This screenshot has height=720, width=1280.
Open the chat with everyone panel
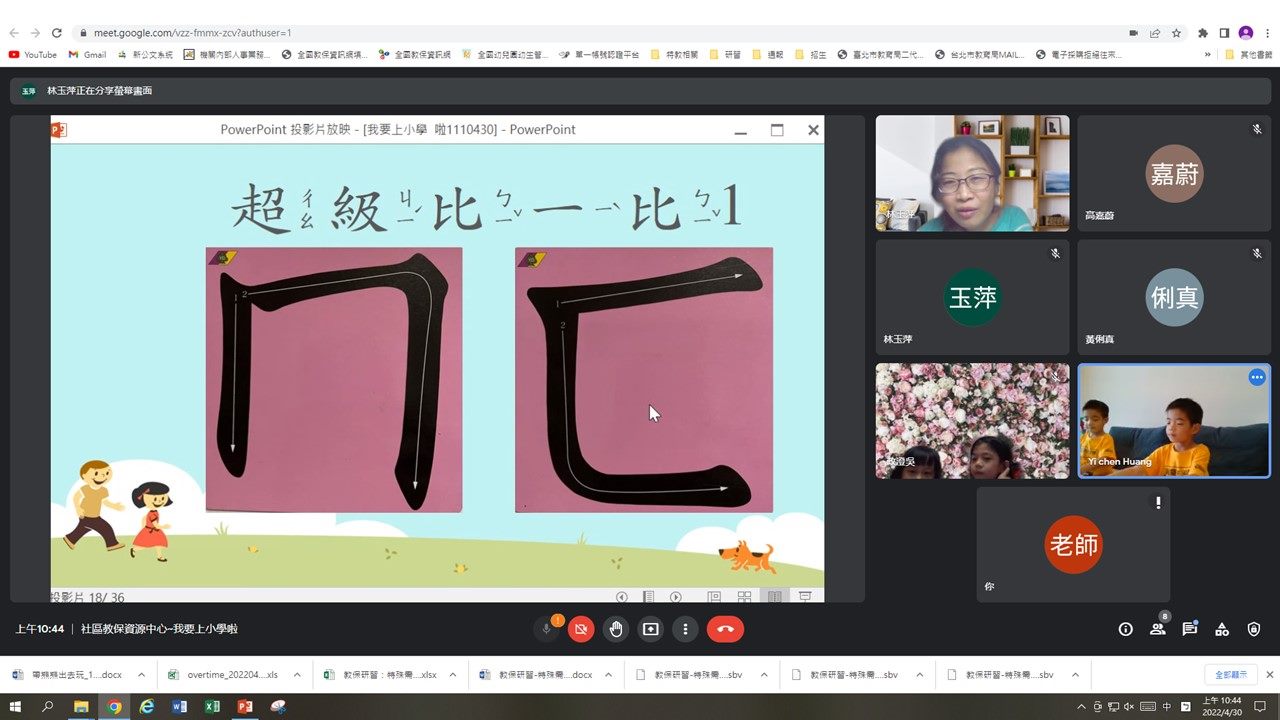click(x=1189, y=629)
